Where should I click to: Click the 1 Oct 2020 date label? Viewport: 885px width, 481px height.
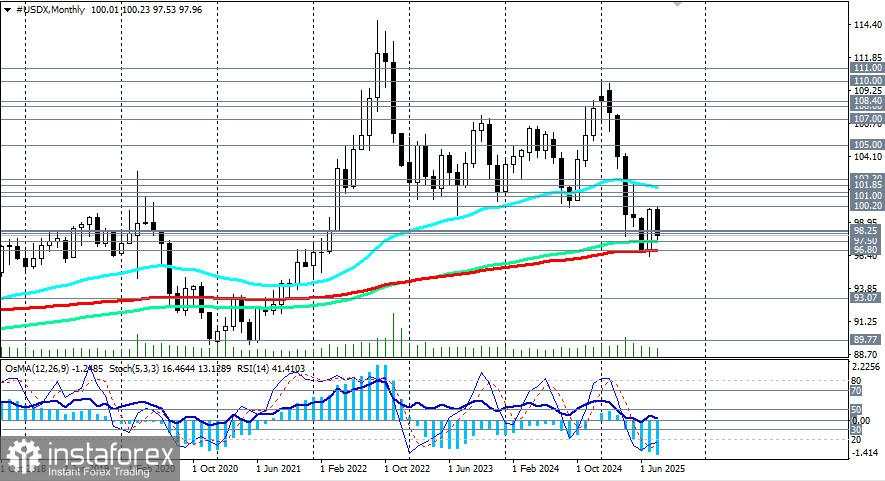click(x=215, y=469)
